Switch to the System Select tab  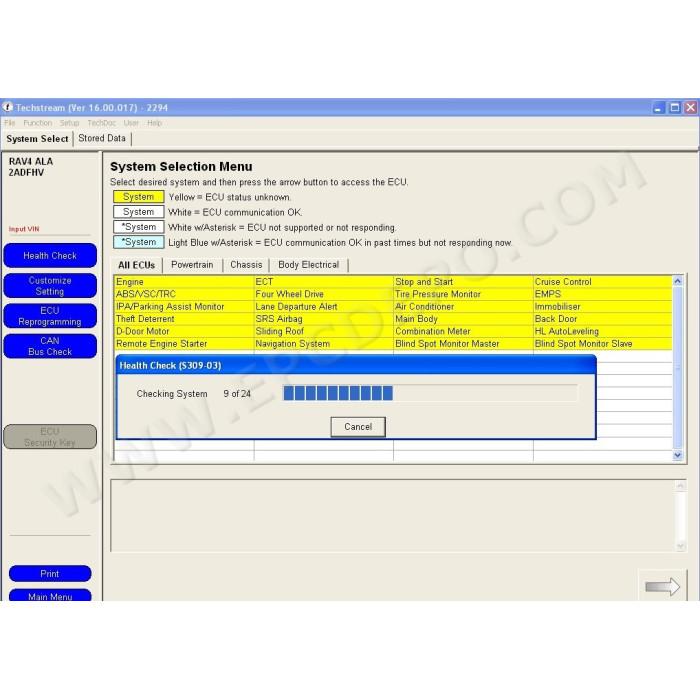(x=38, y=139)
